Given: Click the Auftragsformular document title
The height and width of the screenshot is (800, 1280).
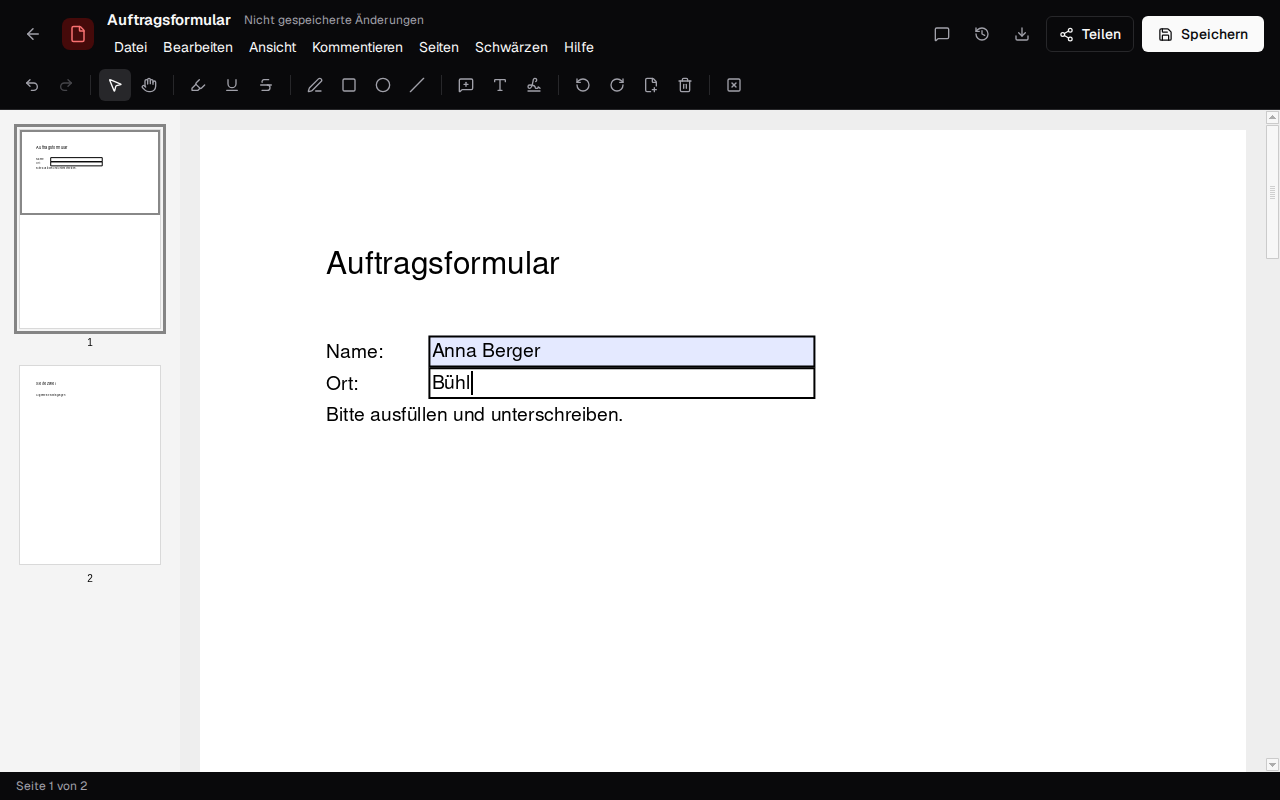Looking at the screenshot, I should pyautogui.click(x=169, y=20).
